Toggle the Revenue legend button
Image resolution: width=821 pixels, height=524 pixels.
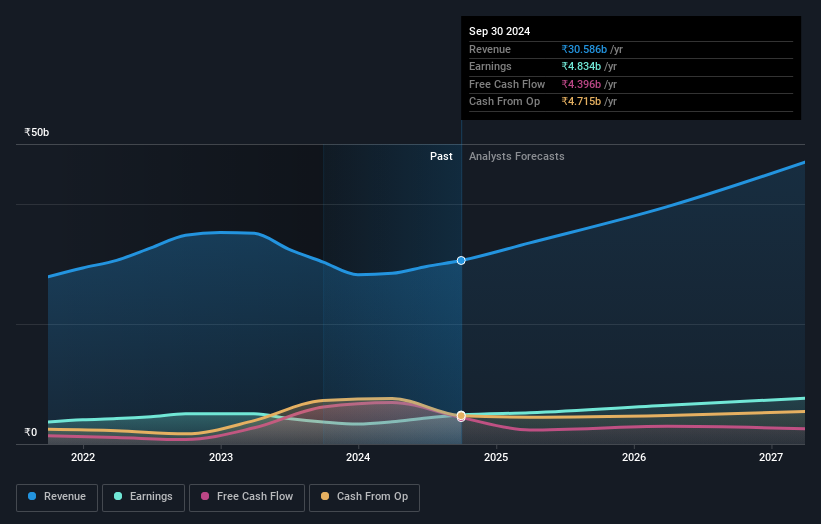pos(57,497)
